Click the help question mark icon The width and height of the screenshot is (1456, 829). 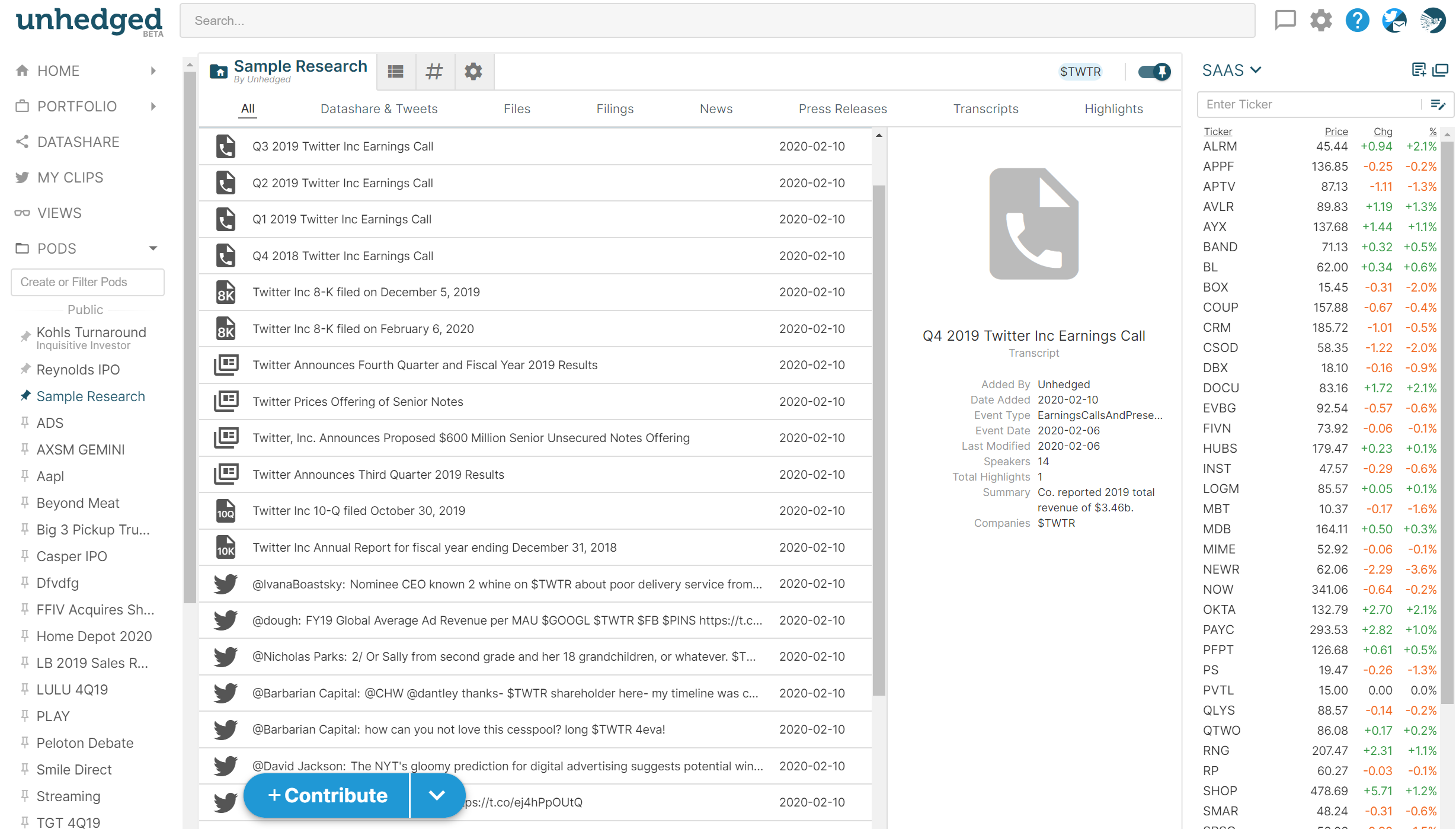(x=1357, y=20)
